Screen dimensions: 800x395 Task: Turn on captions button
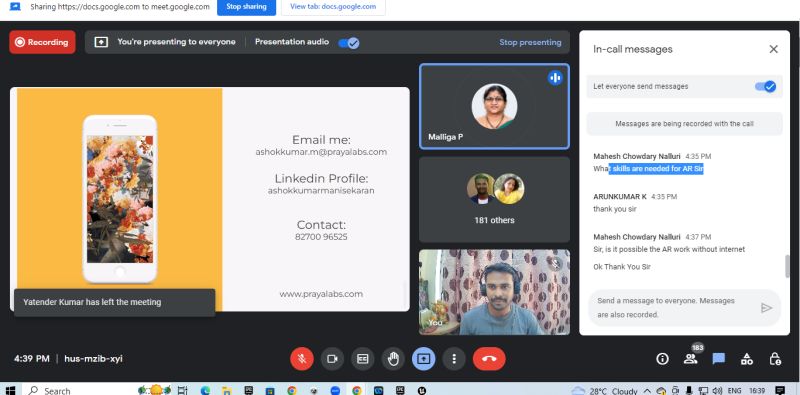pyautogui.click(x=363, y=359)
